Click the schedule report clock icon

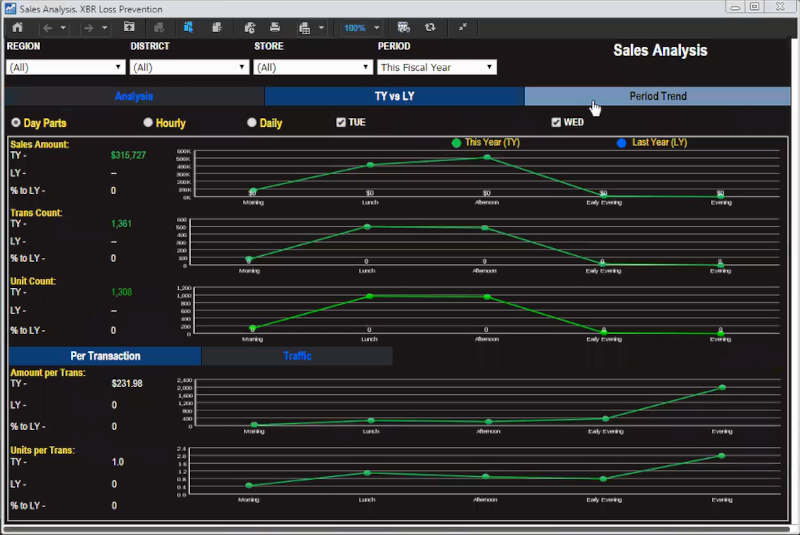click(x=249, y=28)
